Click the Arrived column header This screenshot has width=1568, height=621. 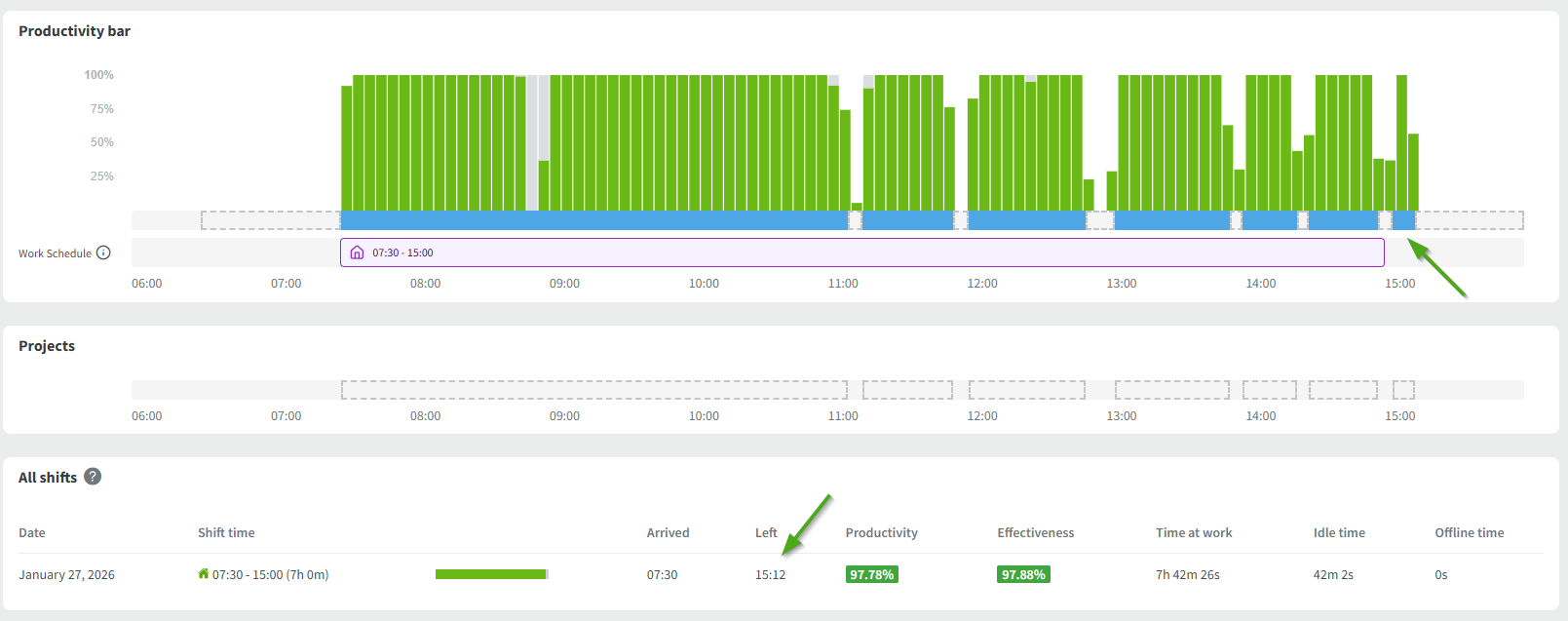pyautogui.click(x=668, y=532)
